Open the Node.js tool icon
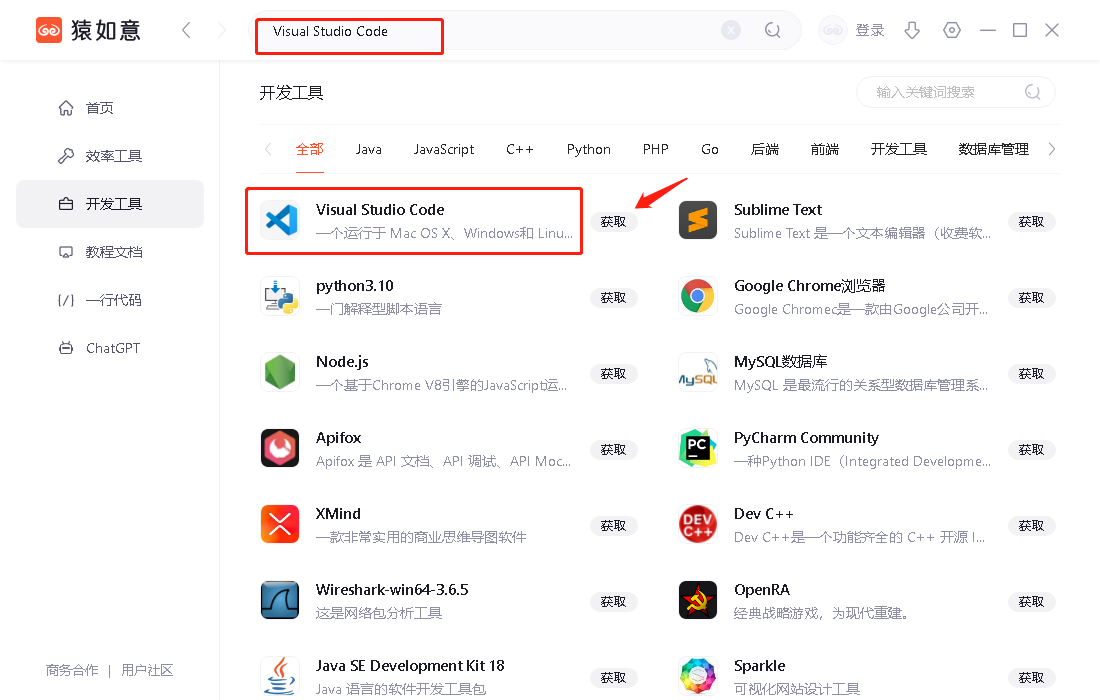 280,372
